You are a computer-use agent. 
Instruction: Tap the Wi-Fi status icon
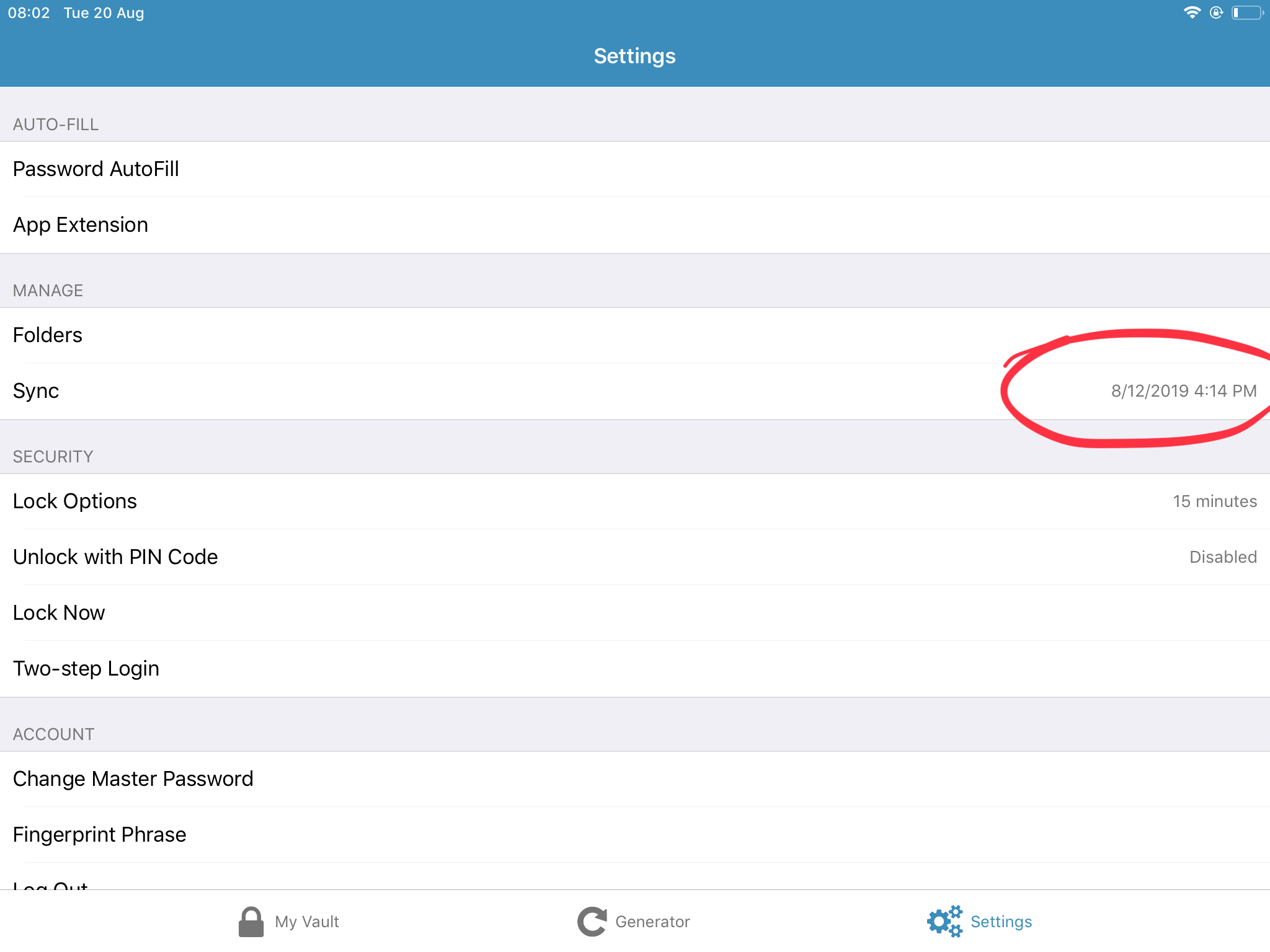click(x=1191, y=12)
